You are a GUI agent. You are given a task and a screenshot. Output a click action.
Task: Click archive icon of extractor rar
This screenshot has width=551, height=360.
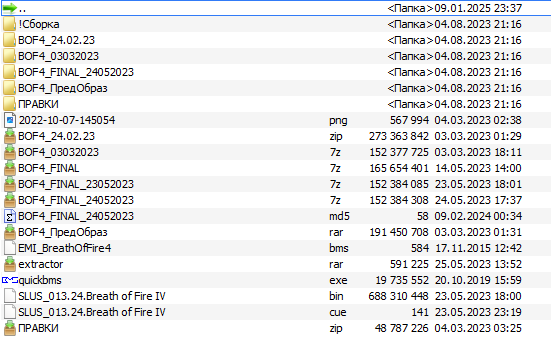pyautogui.click(x=10, y=264)
